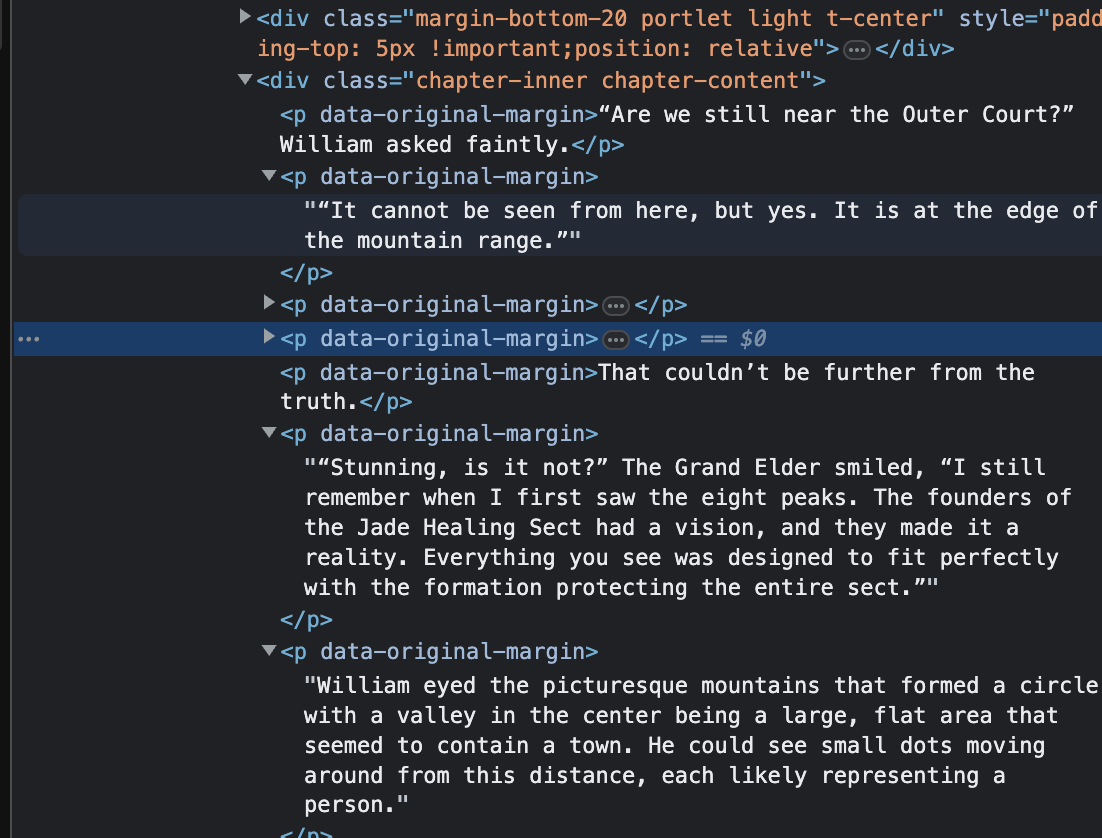Viewport: 1102px width, 838px height.
Task: Open the three-dot actions menu beside selected row
Action: pyautogui.click(x=29, y=340)
